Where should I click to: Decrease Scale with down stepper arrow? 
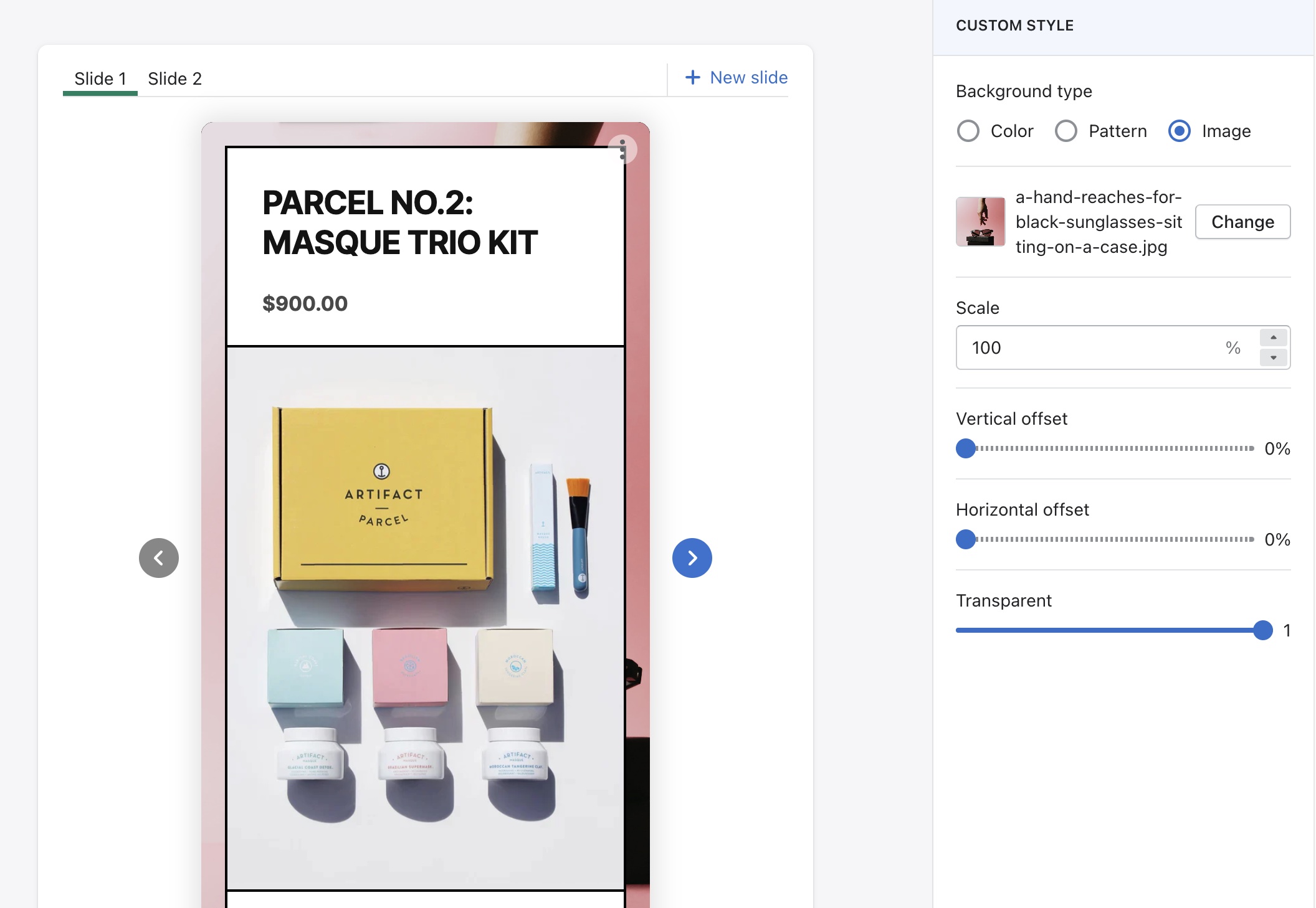pyautogui.click(x=1274, y=357)
